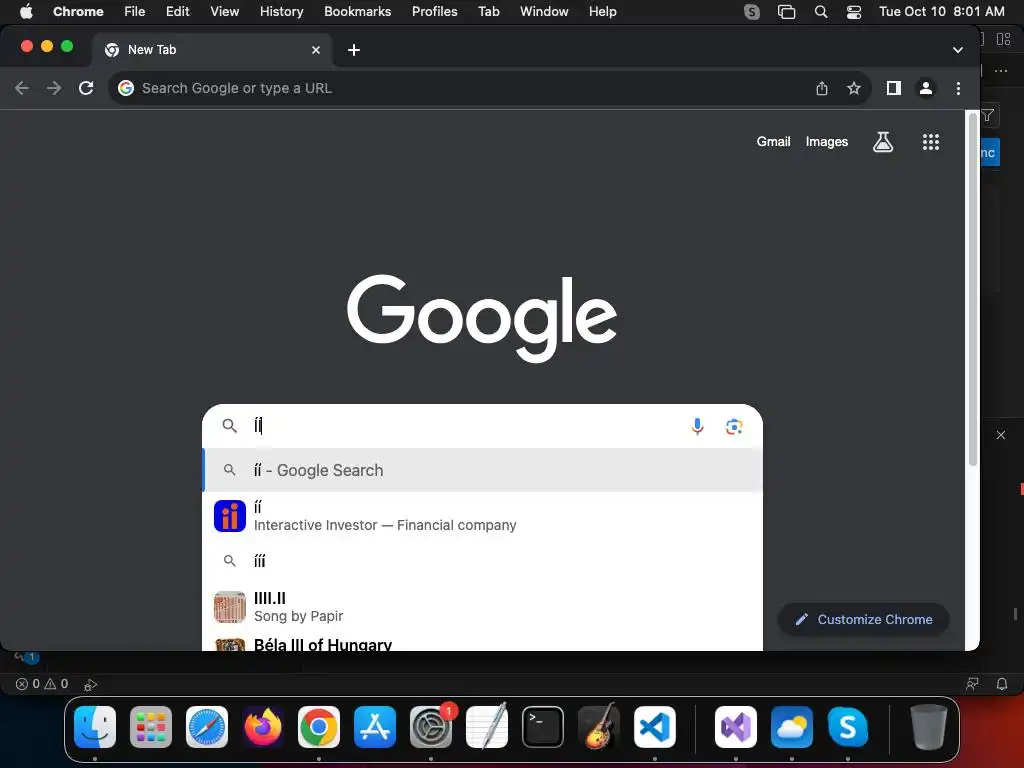Open Visual Studio Code from the Dock

click(x=655, y=727)
